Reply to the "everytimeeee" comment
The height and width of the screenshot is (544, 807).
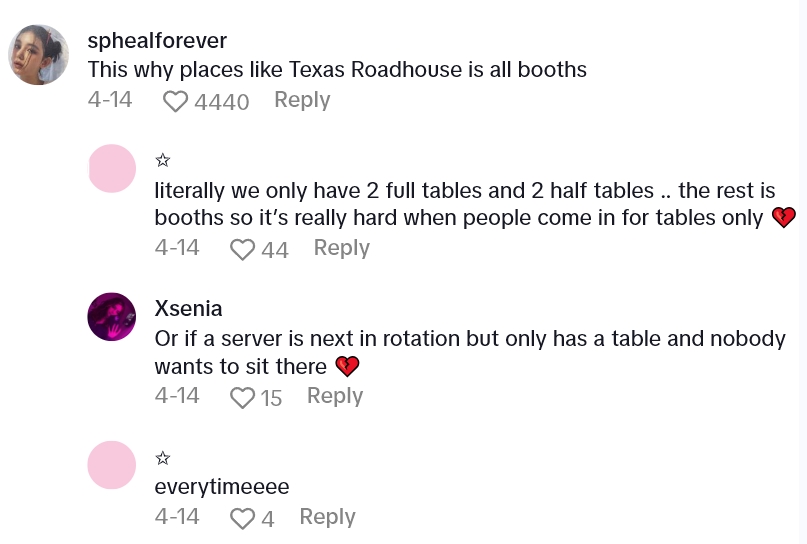tap(327, 517)
